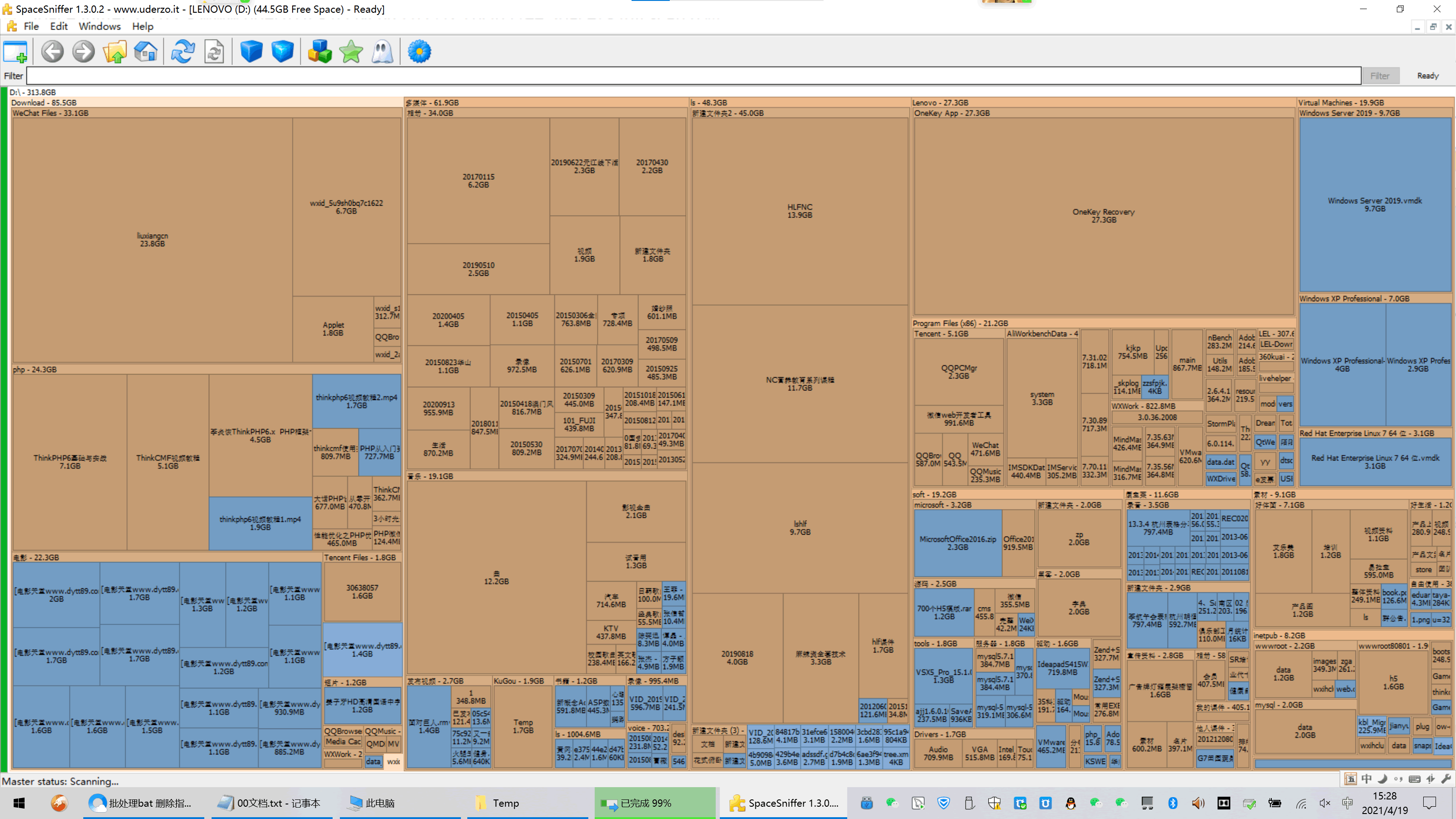Click the Less Detail solid blue cube
The height and width of the screenshot is (819, 1456).
[x=252, y=52]
